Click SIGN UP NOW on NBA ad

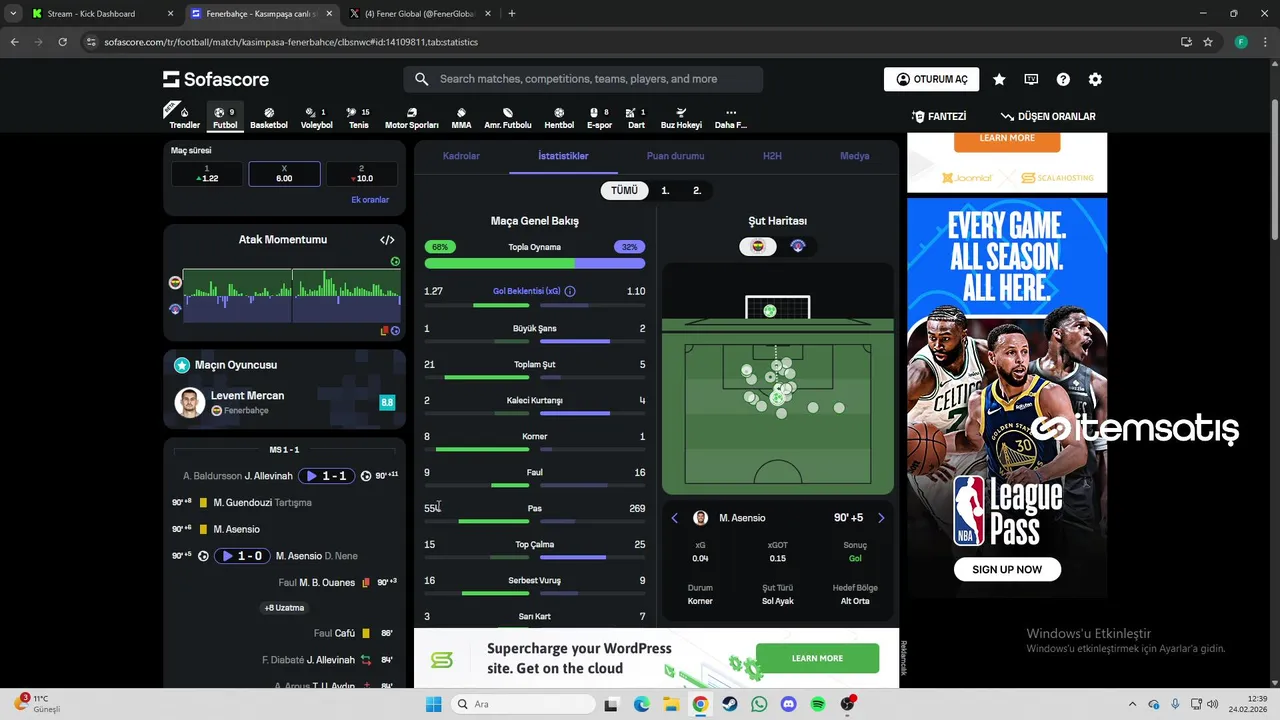click(x=1007, y=569)
